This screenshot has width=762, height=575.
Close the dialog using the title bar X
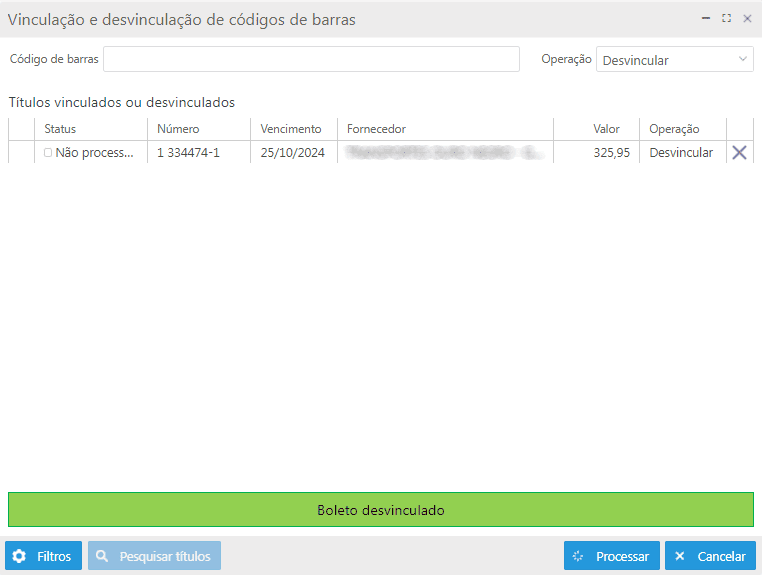(x=747, y=18)
